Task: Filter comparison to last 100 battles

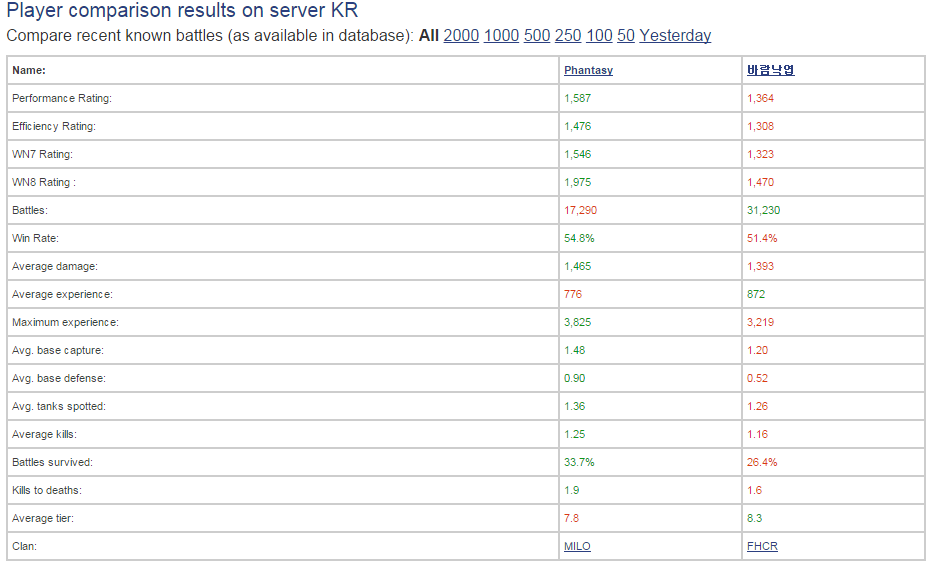Action: coord(599,36)
